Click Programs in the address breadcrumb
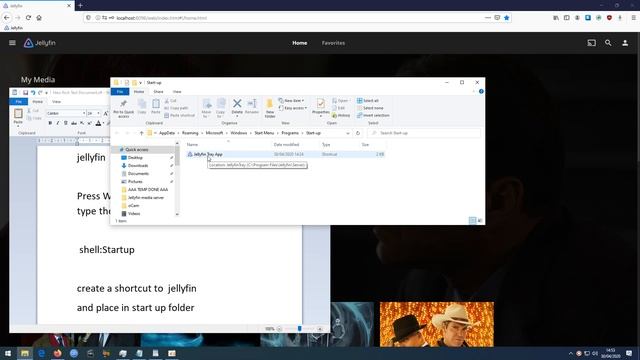This screenshot has height=360, width=640. (290, 133)
